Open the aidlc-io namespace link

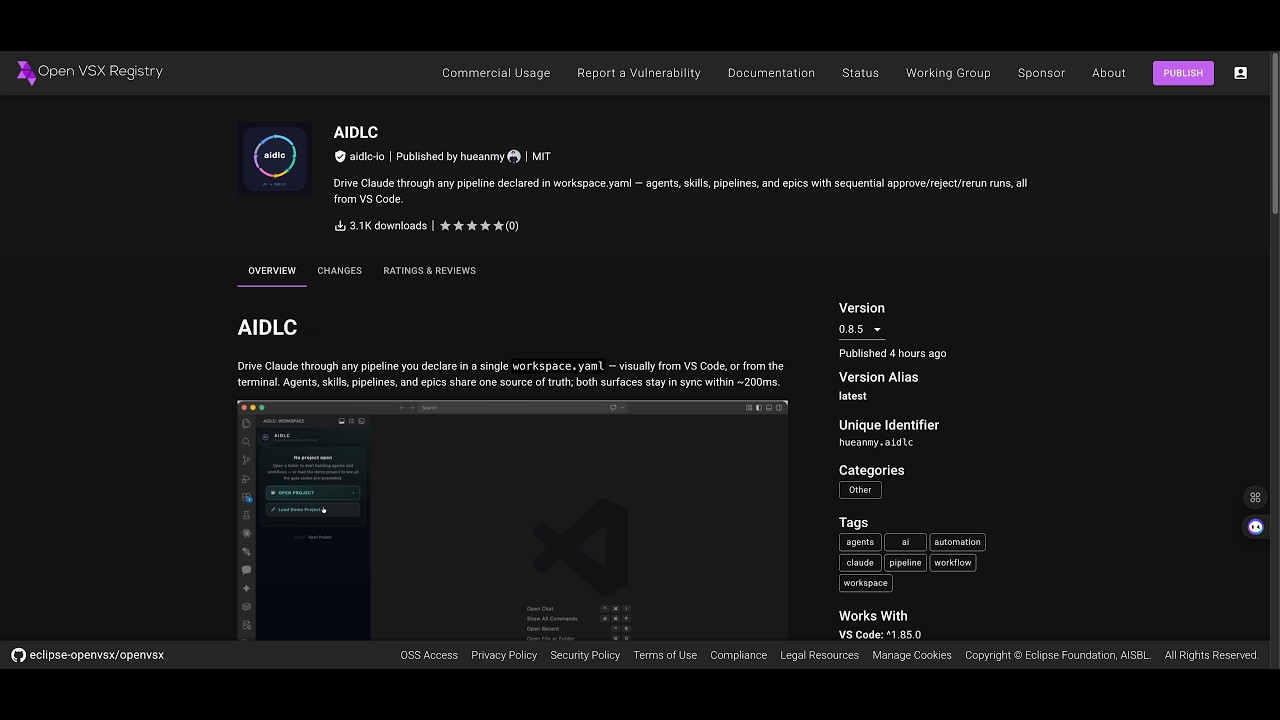(x=367, y=157)
